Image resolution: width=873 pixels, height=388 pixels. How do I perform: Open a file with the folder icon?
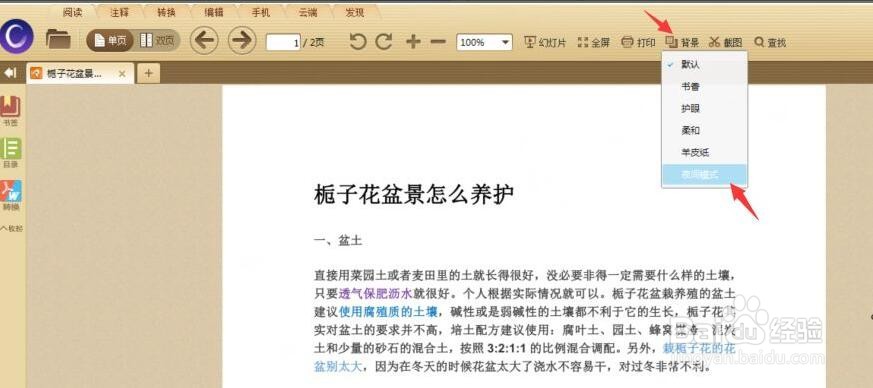click(58, 39)
